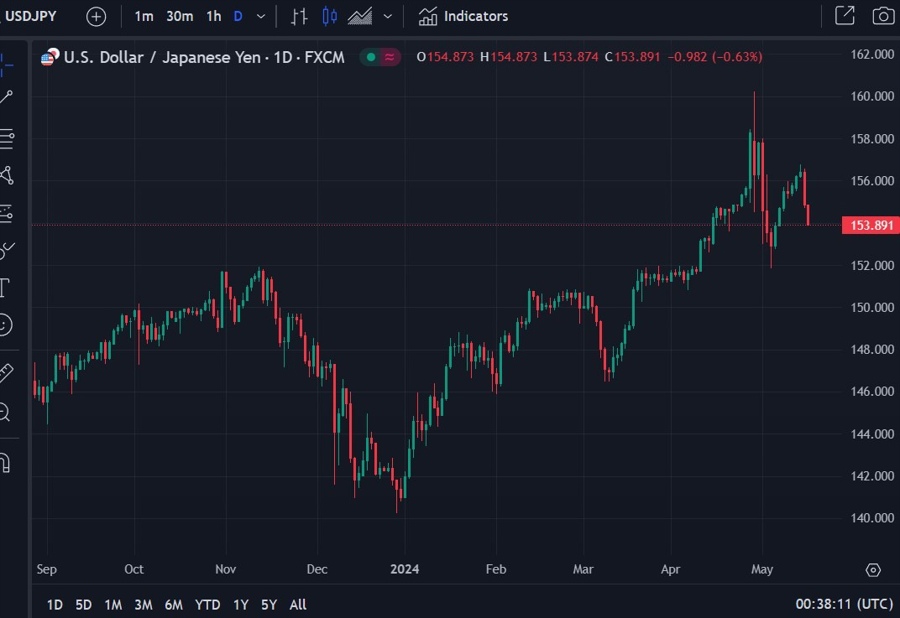Toggle the green candle color pill
Viewport: 900px width, 618px height.
[x=369, y=57]
